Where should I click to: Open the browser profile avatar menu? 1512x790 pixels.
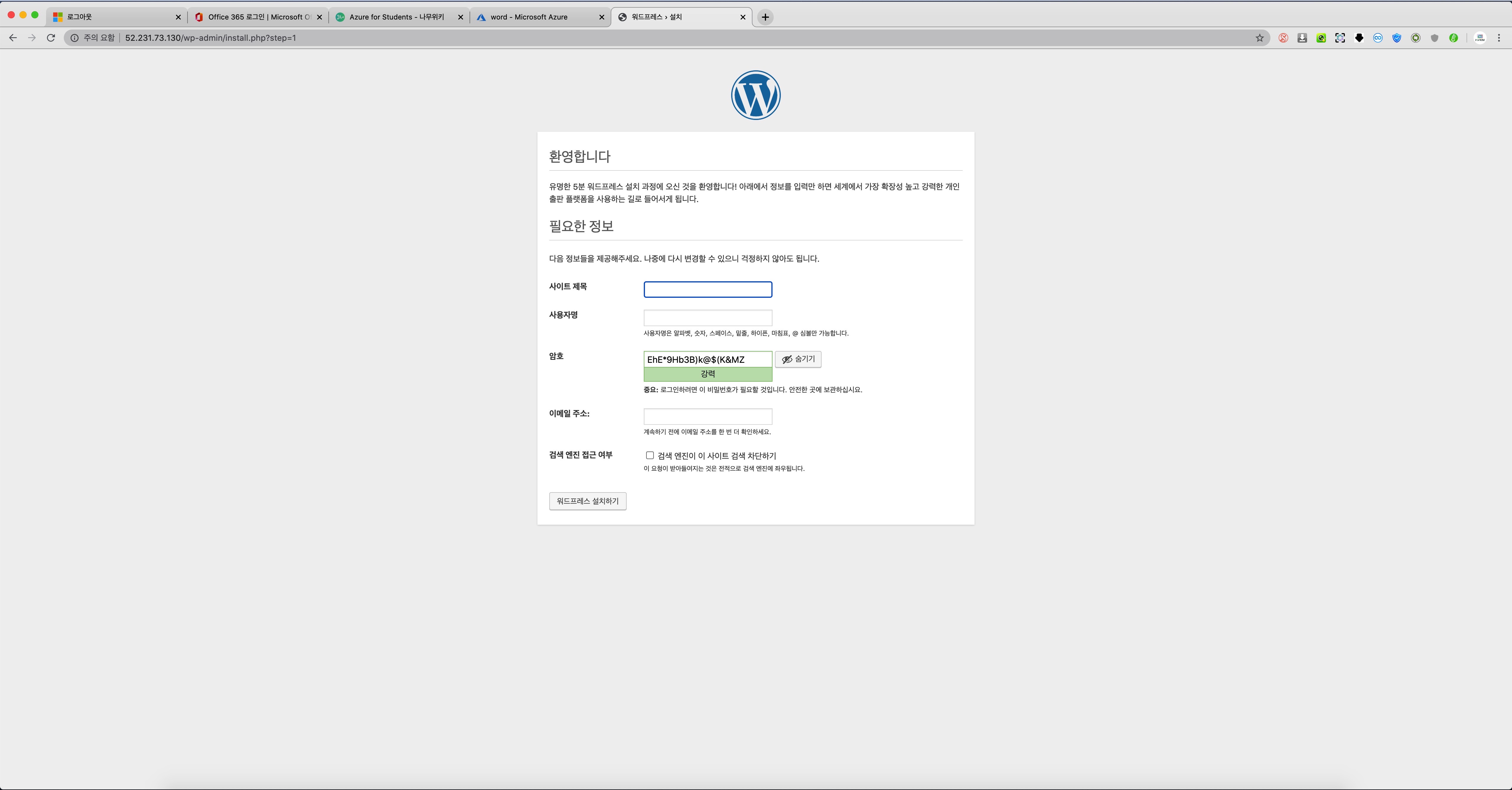[1480, 38]
